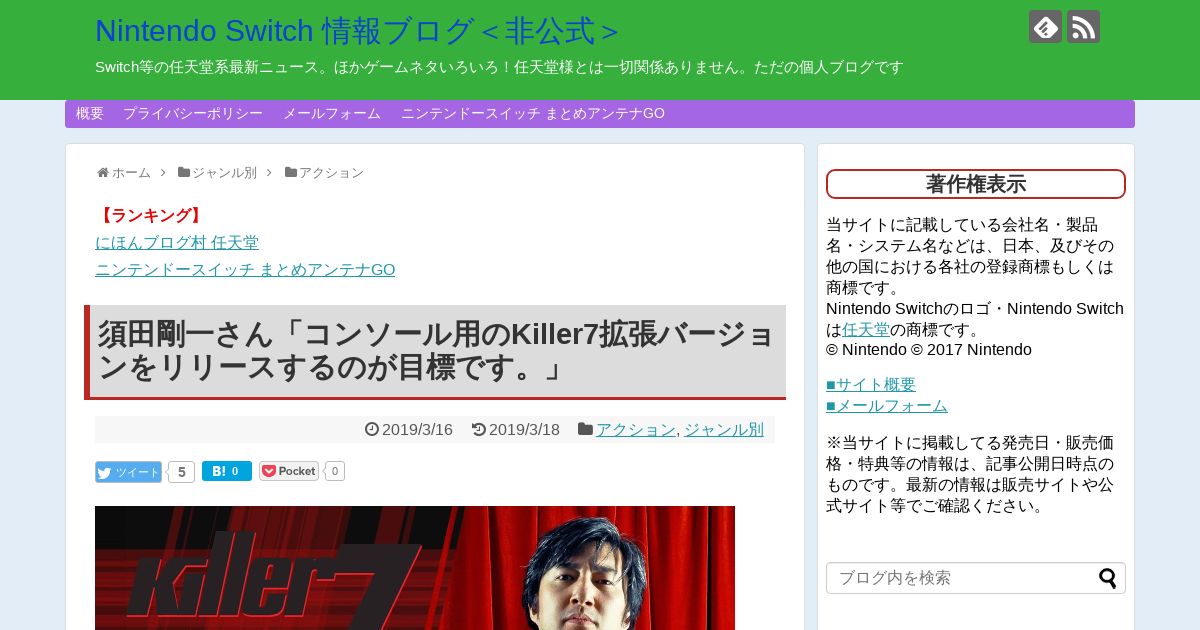
Task: Click the 著作権表示 sidebar heading
Action: (976, 184)
